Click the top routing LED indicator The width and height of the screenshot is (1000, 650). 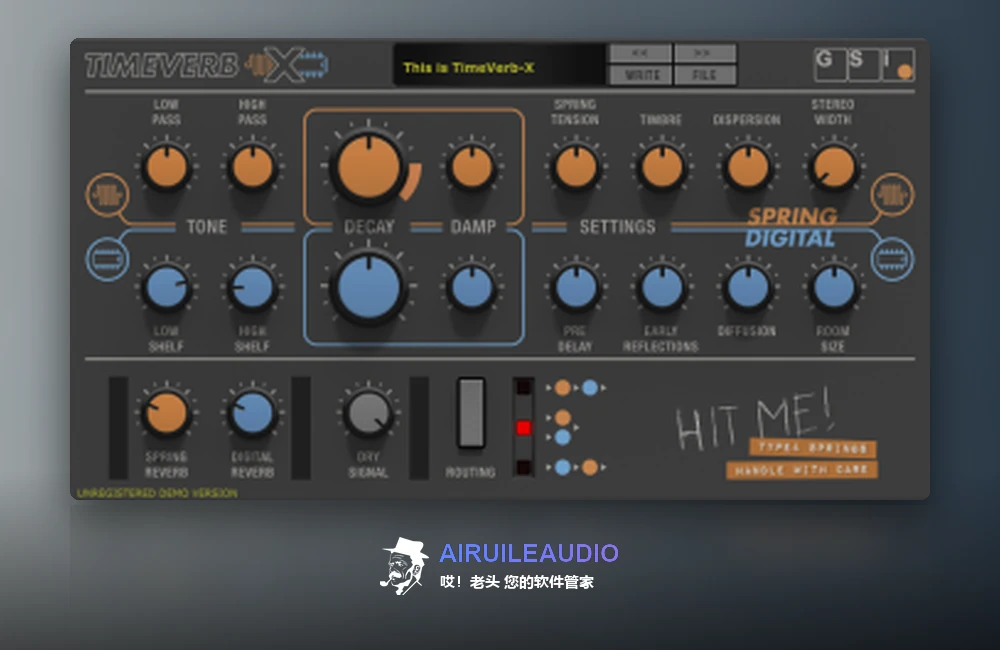524,387
